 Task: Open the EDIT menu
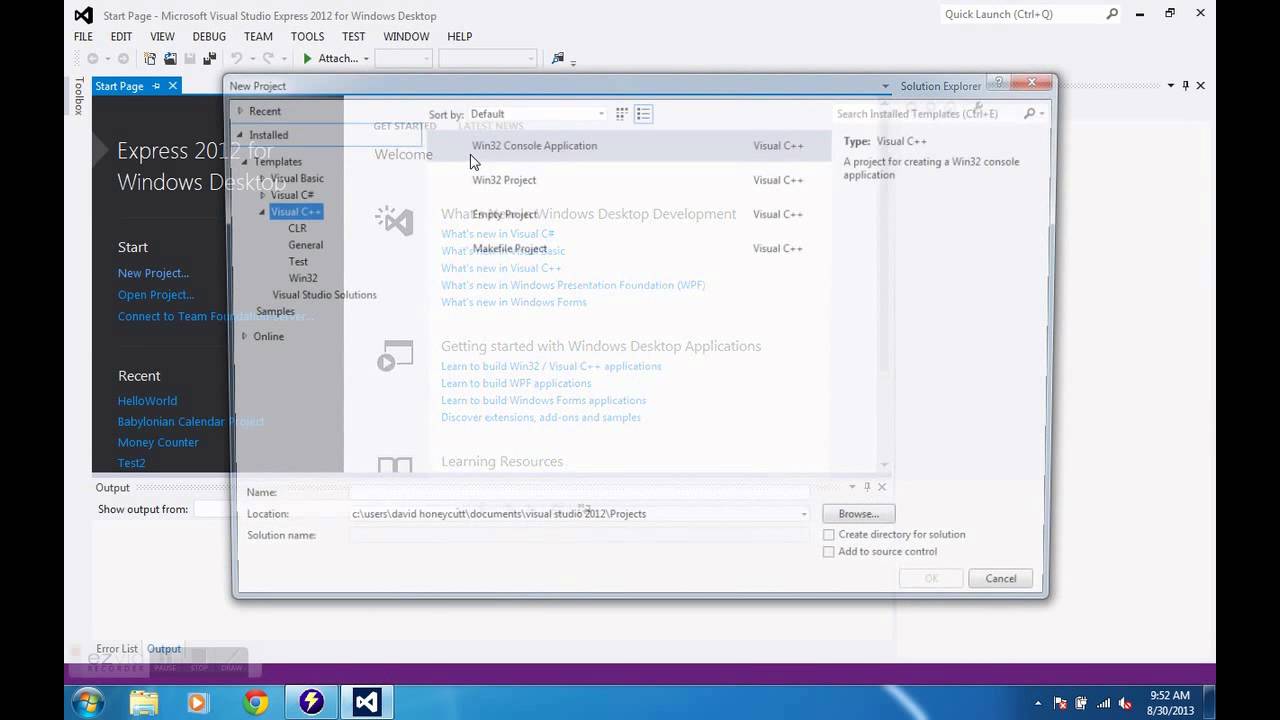point(121,37)
